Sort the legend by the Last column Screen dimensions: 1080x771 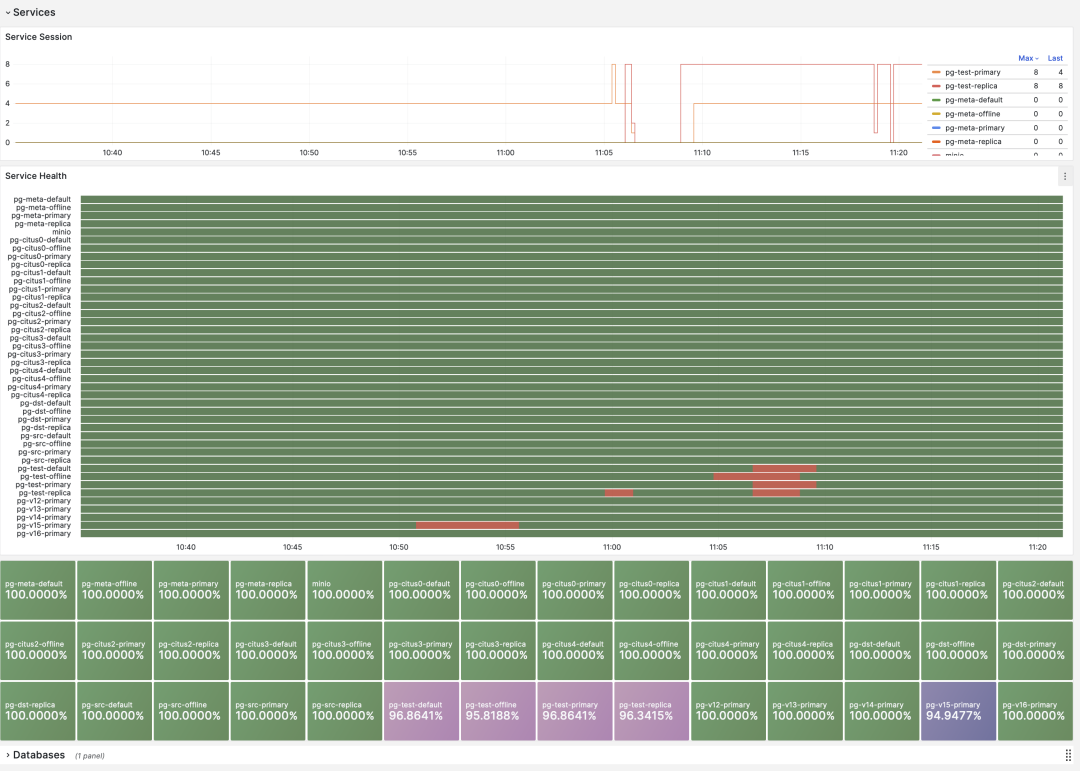tap(1055, 58)
